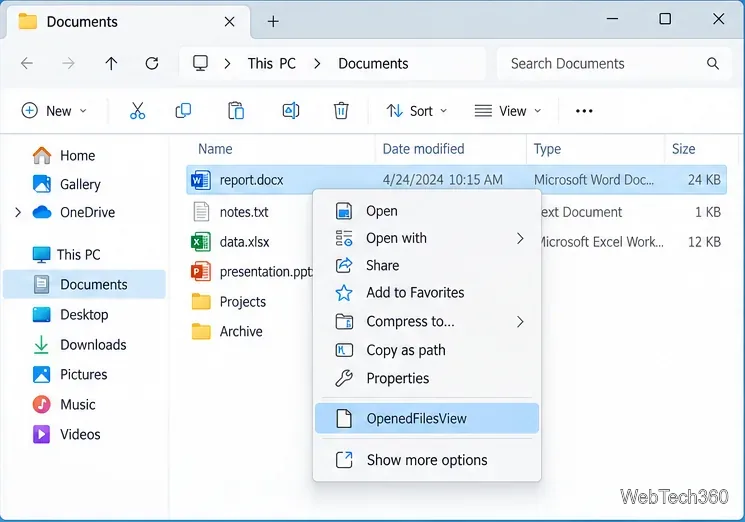Click the Archive folder icon
This screenshot has width=745, height=522.
201,331
